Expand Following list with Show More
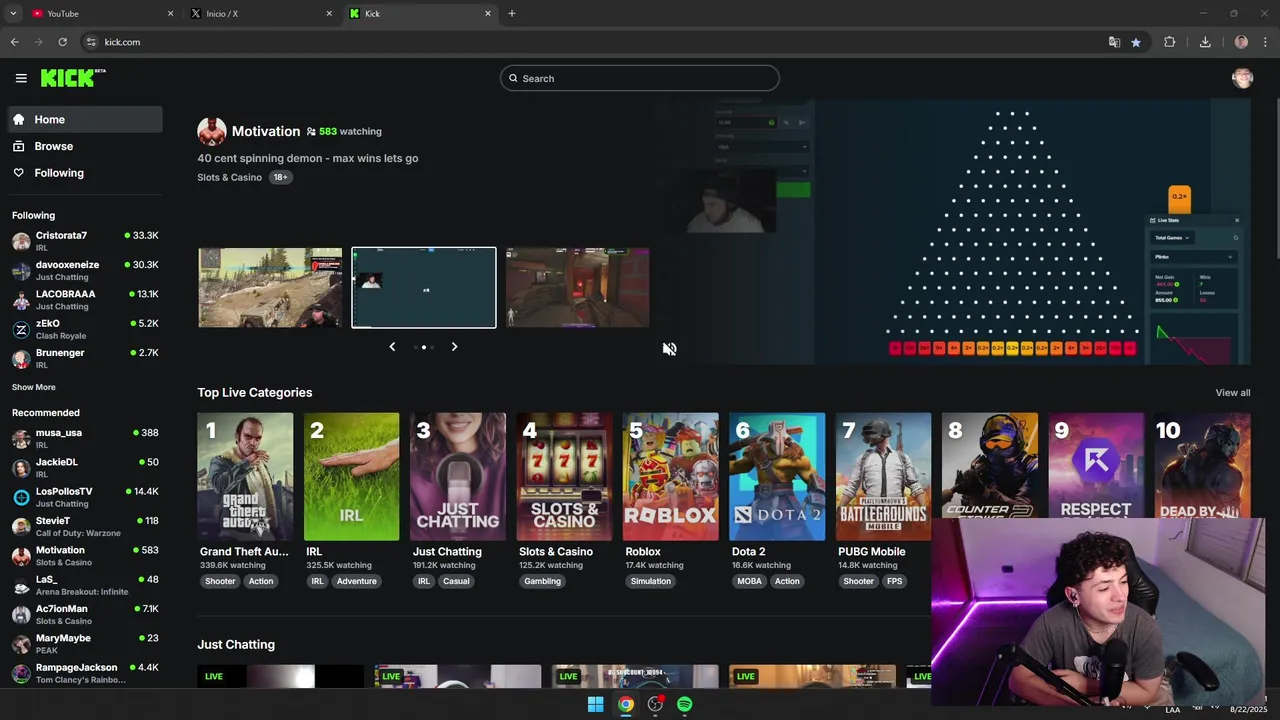Image resolution: width=1280 pixels, height=720 pixels. 34,387
